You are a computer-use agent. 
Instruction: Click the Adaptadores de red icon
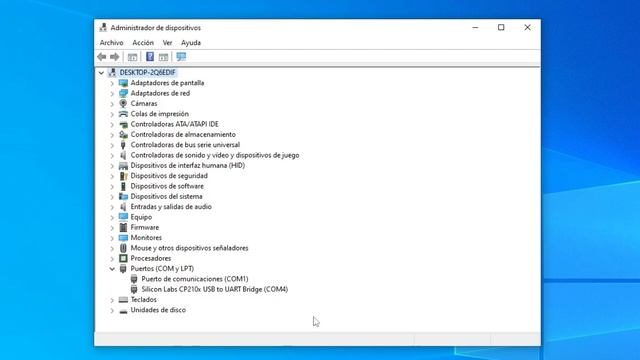click(x=123, y=93)
